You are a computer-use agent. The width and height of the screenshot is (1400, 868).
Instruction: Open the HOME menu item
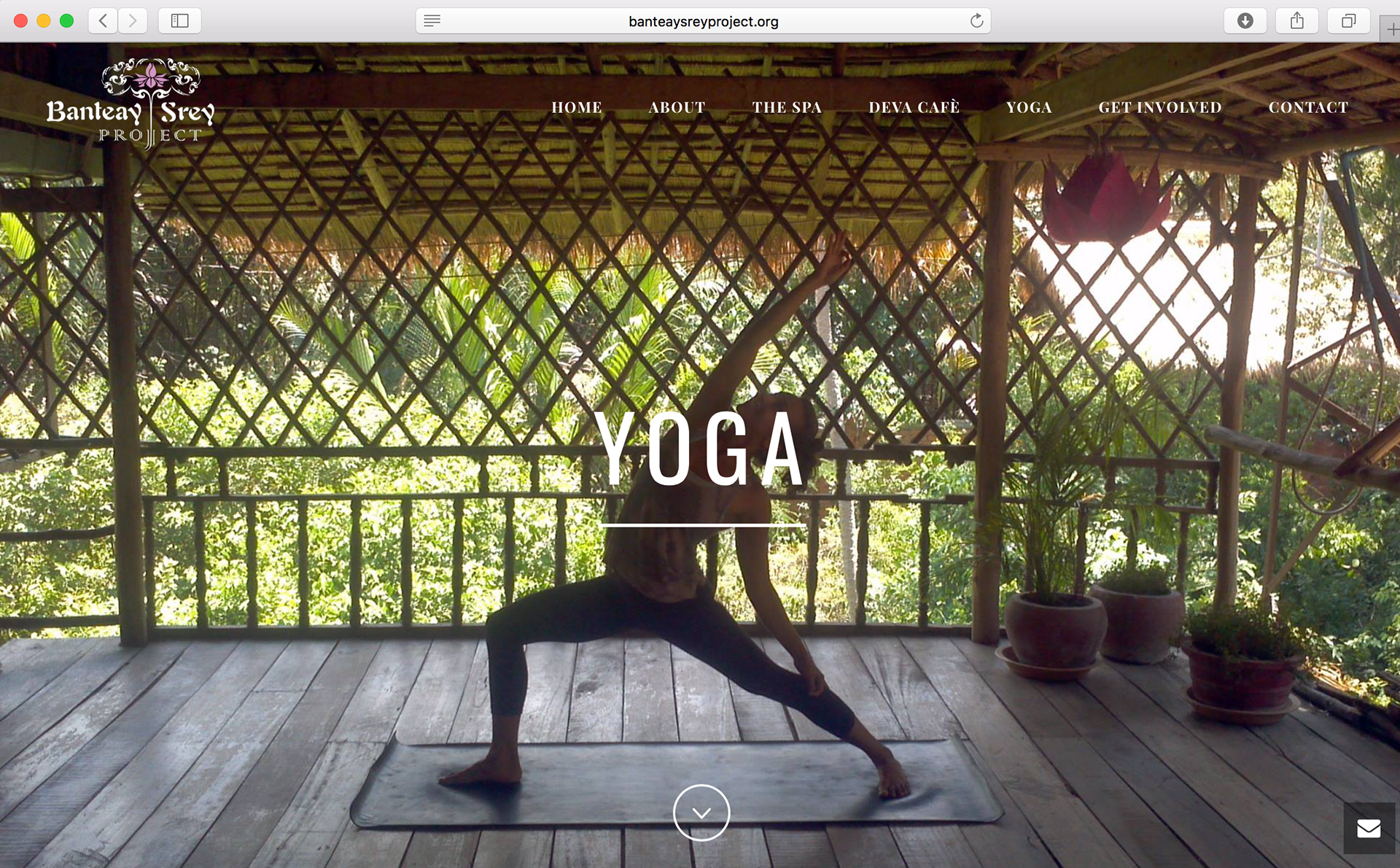(x=577, y=107)
